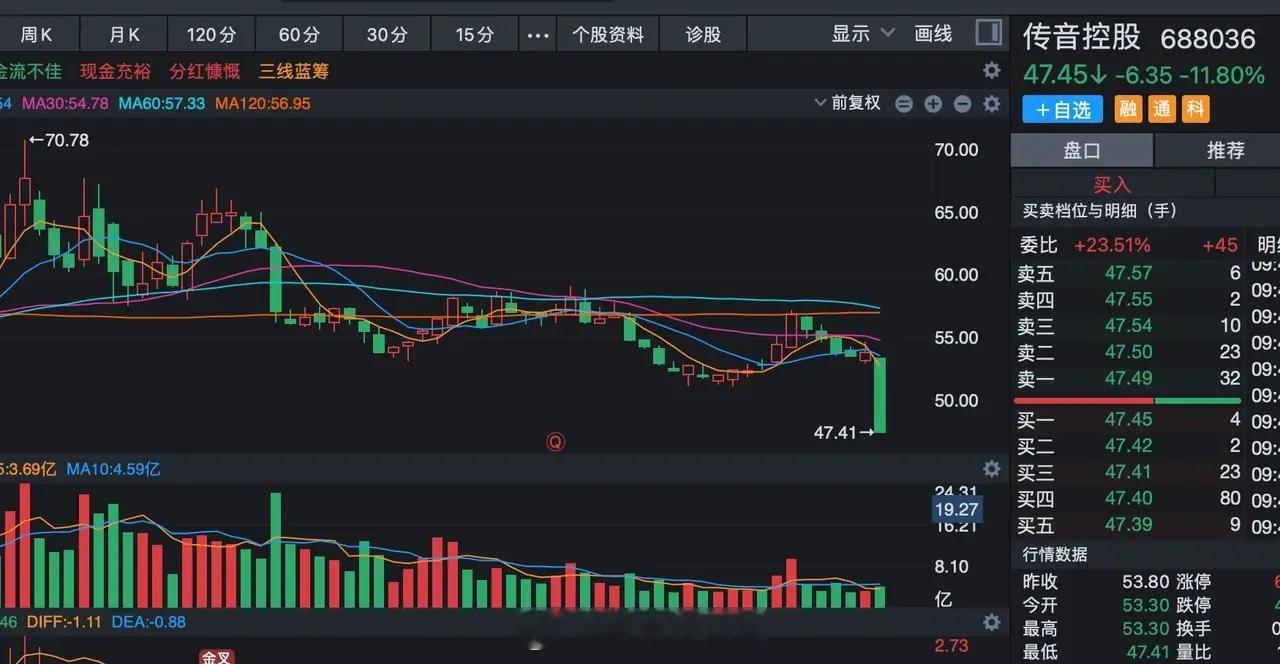Click the latest large green candlestick
Image resolution: width=1280 pixels, height=664 pixels.
[879, 395]
